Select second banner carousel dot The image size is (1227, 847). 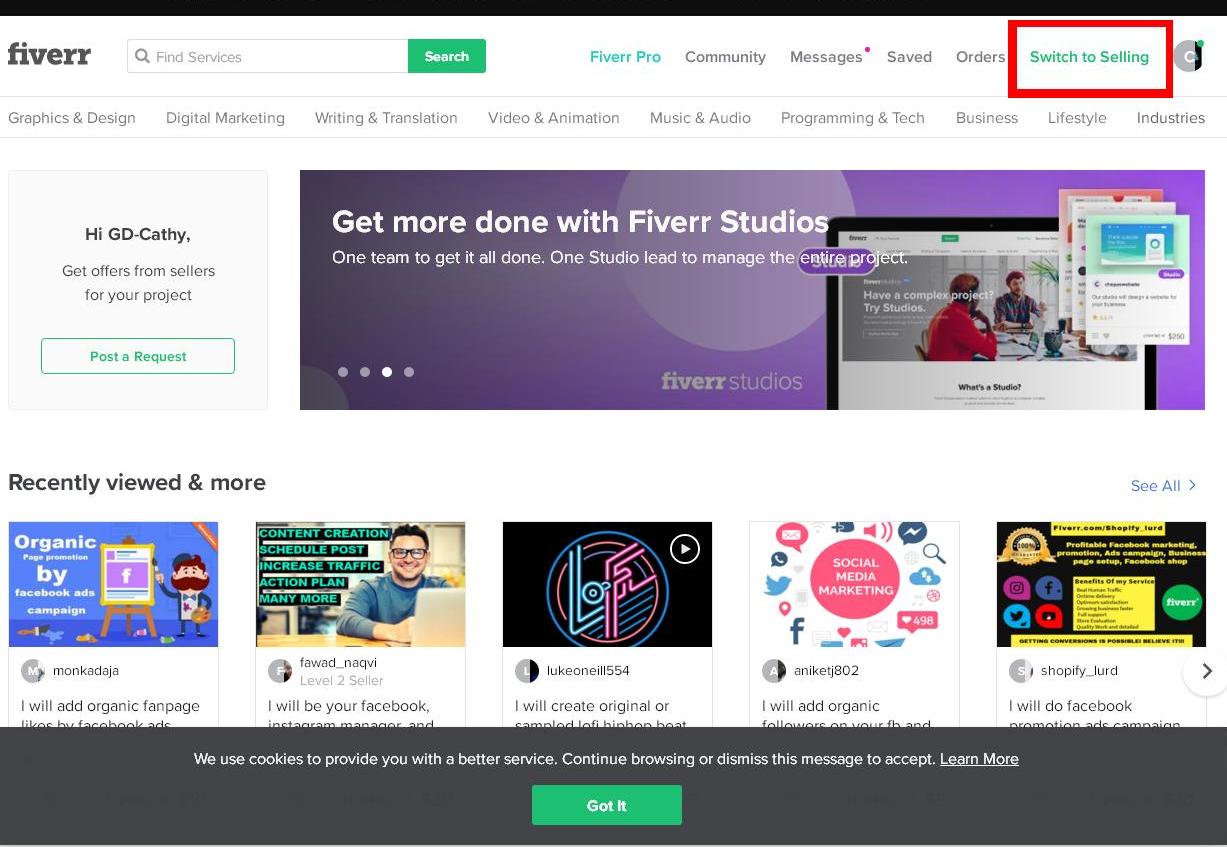tap(365, 372)
